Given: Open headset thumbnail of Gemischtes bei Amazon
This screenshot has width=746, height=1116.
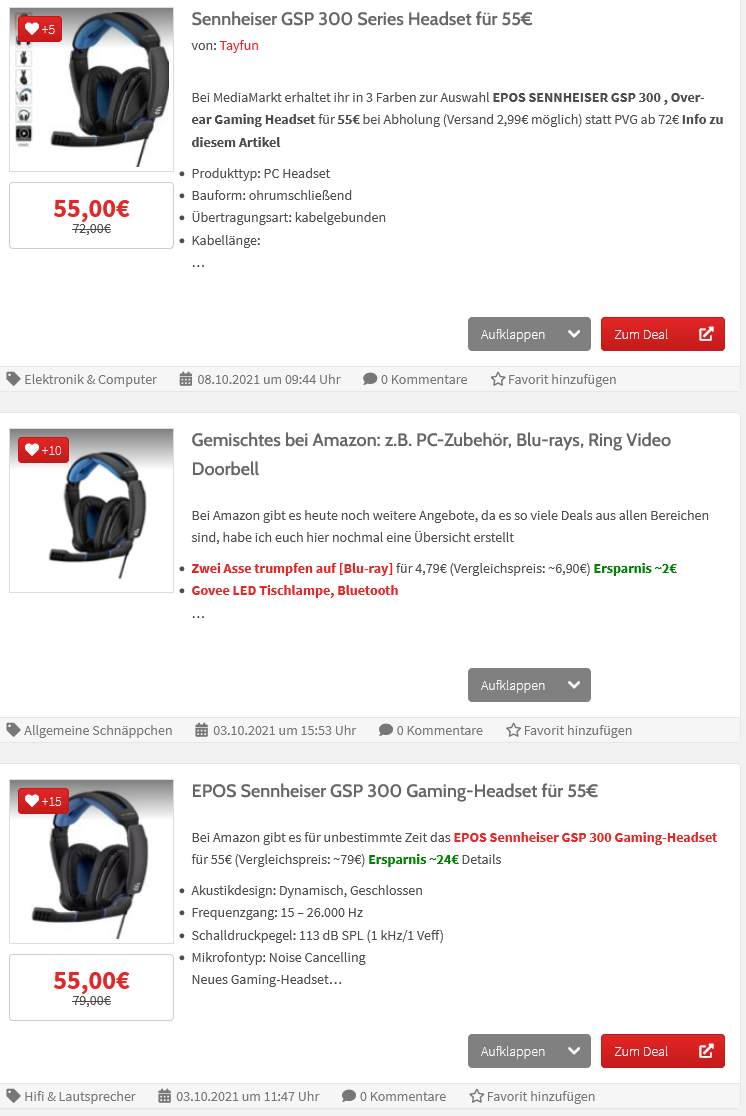Looking at the screenshot, I should point(91,510).
